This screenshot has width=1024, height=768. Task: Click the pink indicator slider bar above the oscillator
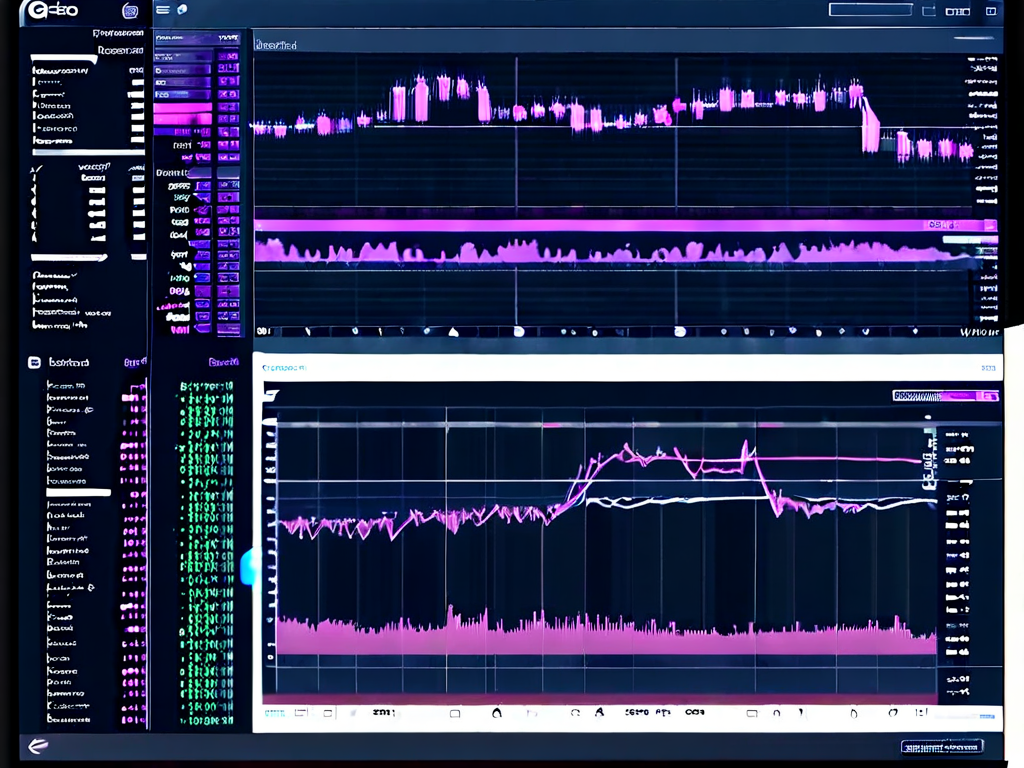(600, 225)
